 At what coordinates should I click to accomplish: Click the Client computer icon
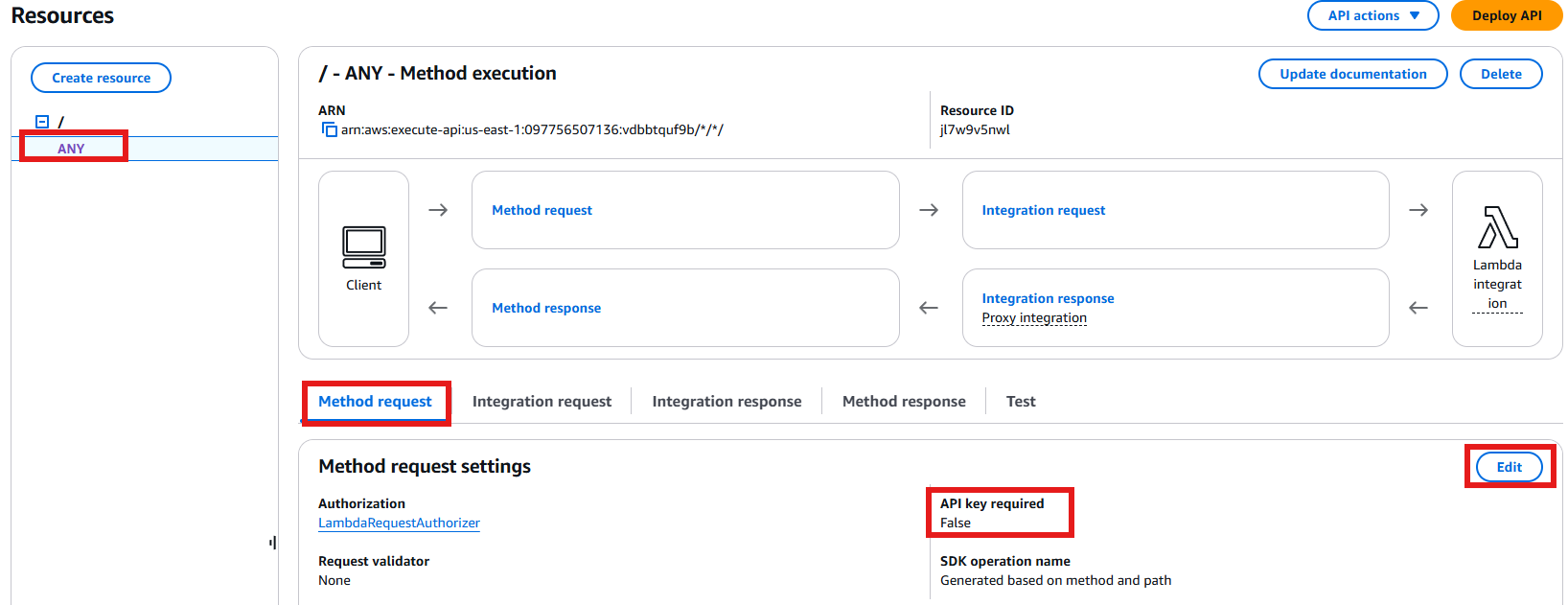coord(363,247)
